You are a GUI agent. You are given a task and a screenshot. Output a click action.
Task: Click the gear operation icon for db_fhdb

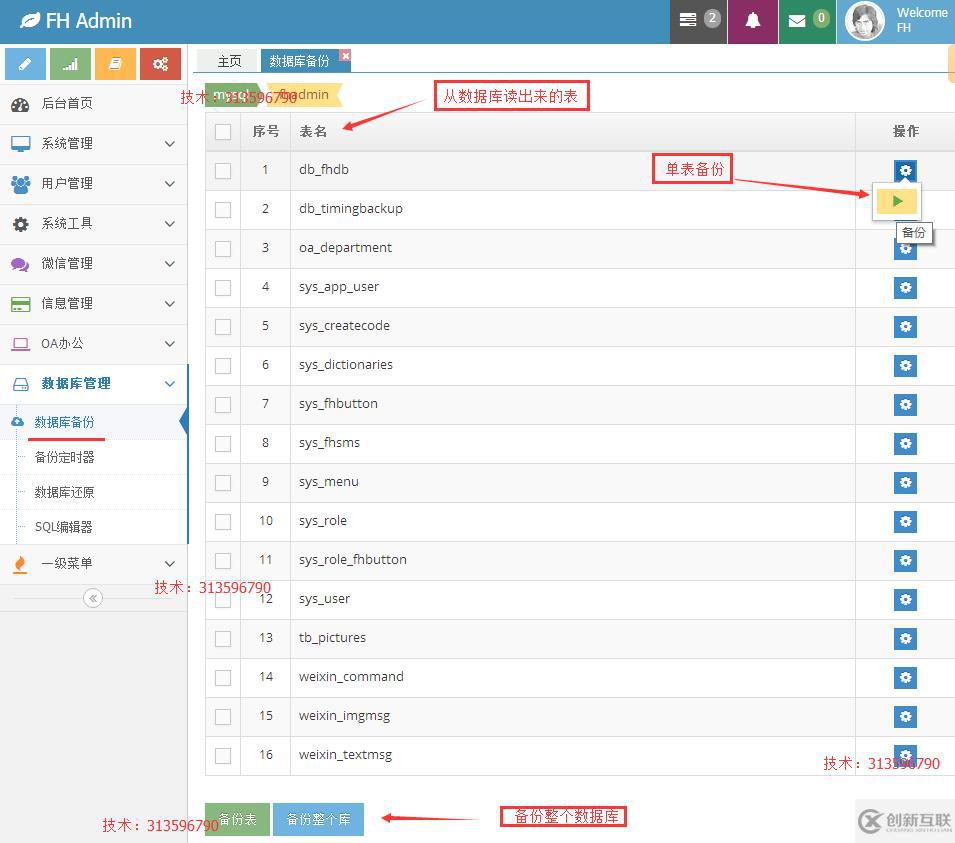point(905,170)
